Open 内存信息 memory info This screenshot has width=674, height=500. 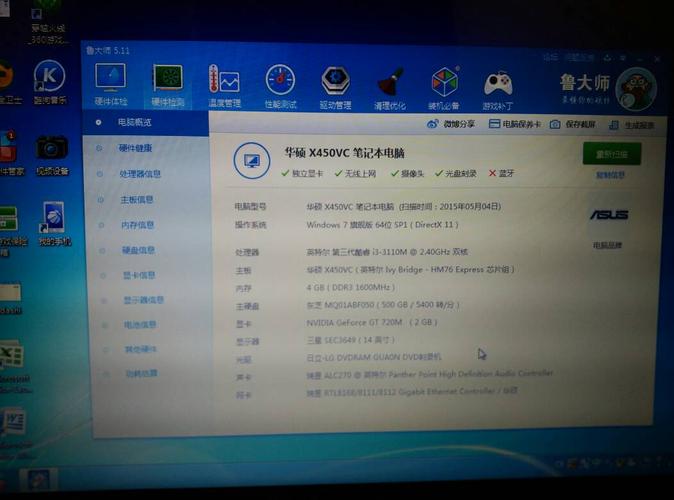click(138, 225)
